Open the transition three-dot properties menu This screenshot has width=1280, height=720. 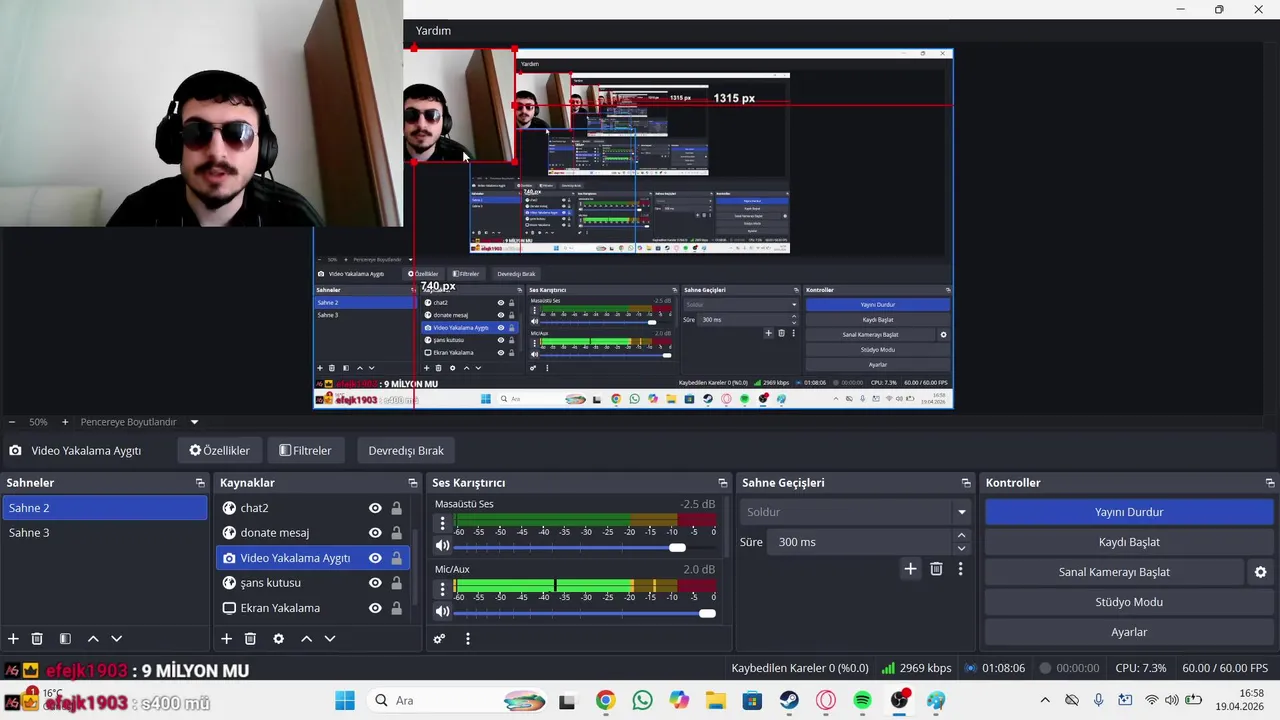(960, 569)
